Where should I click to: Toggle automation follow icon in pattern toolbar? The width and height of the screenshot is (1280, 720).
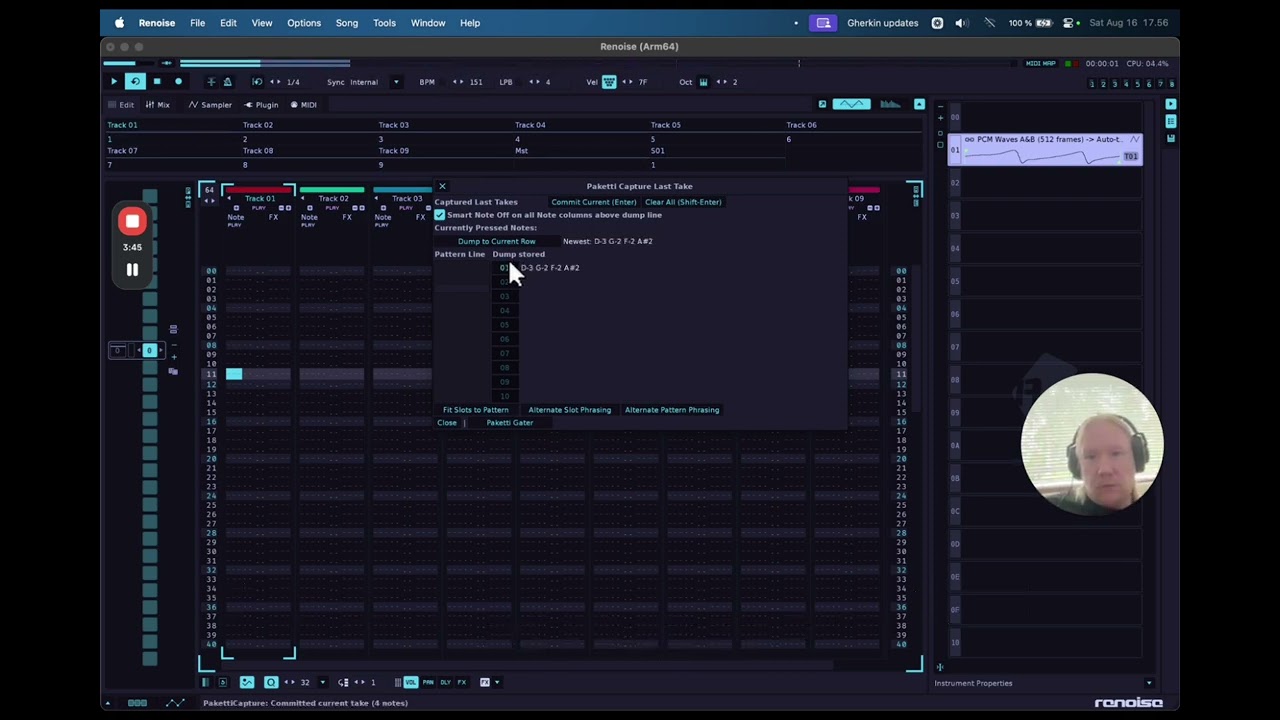point(247,682)
